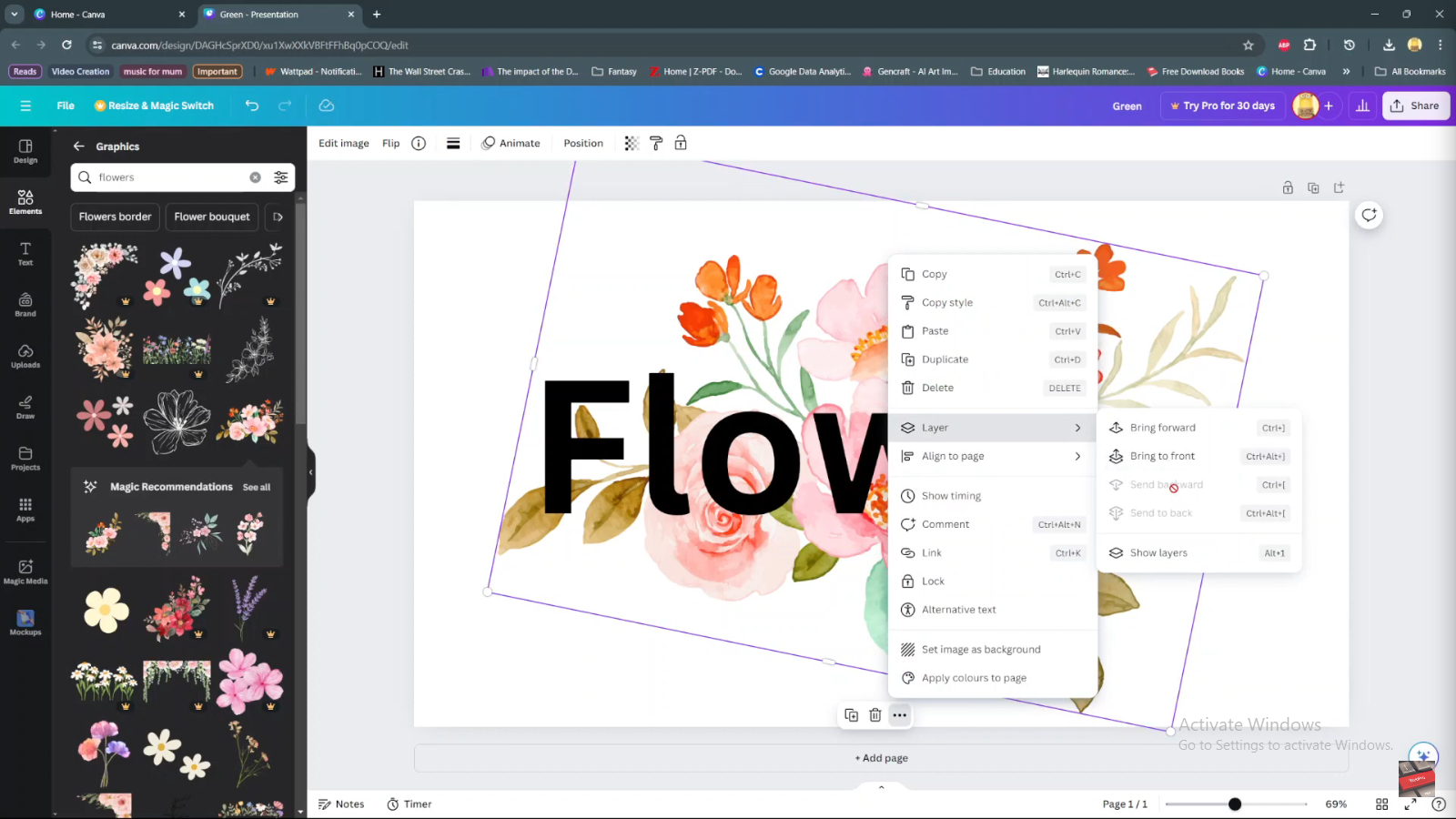Choose Apply colours to page
The image size is (1456, 819).
click(993, 678)
